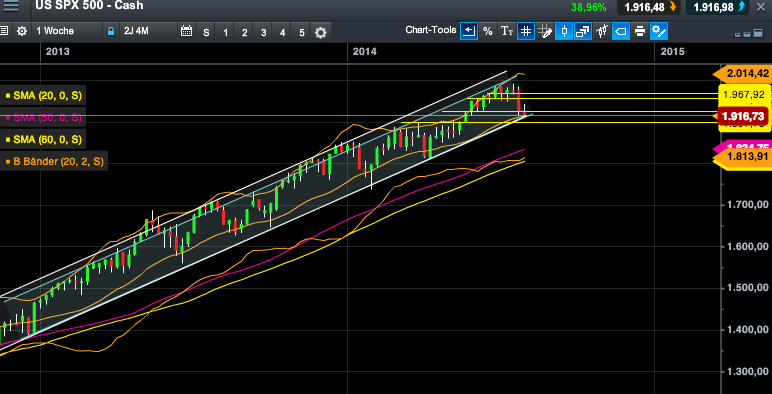Select layout preset 5
This screenshot has width=772, height=394.
pos(301,33)
